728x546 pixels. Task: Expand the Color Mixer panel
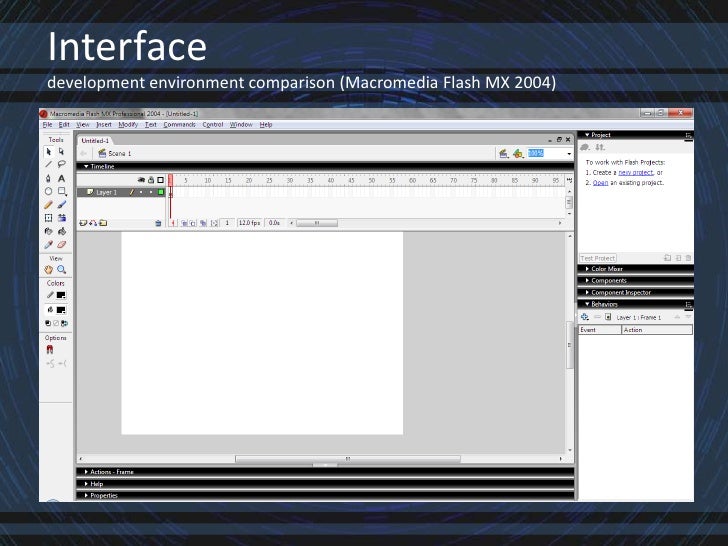click(587, 269)
